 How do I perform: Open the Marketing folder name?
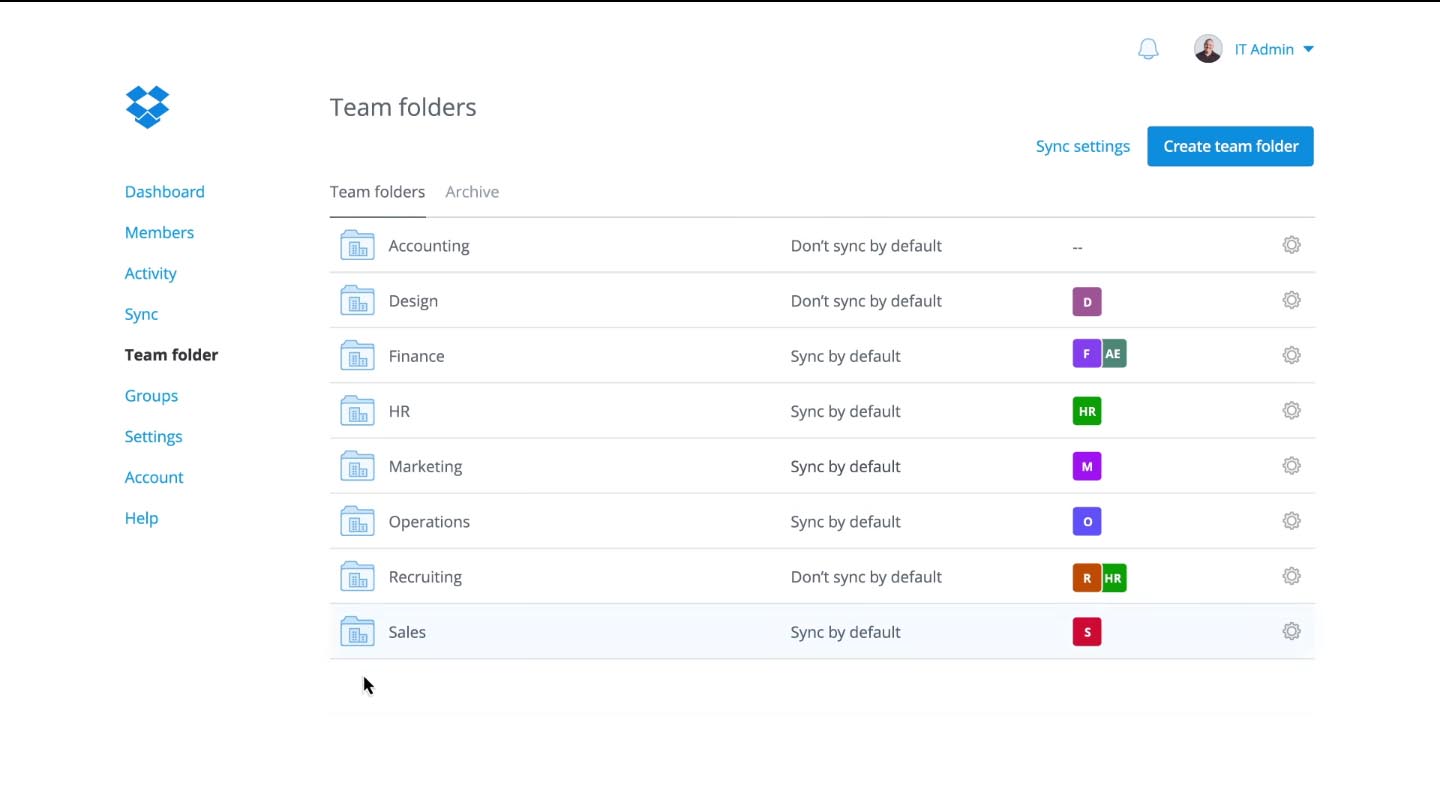425,467
